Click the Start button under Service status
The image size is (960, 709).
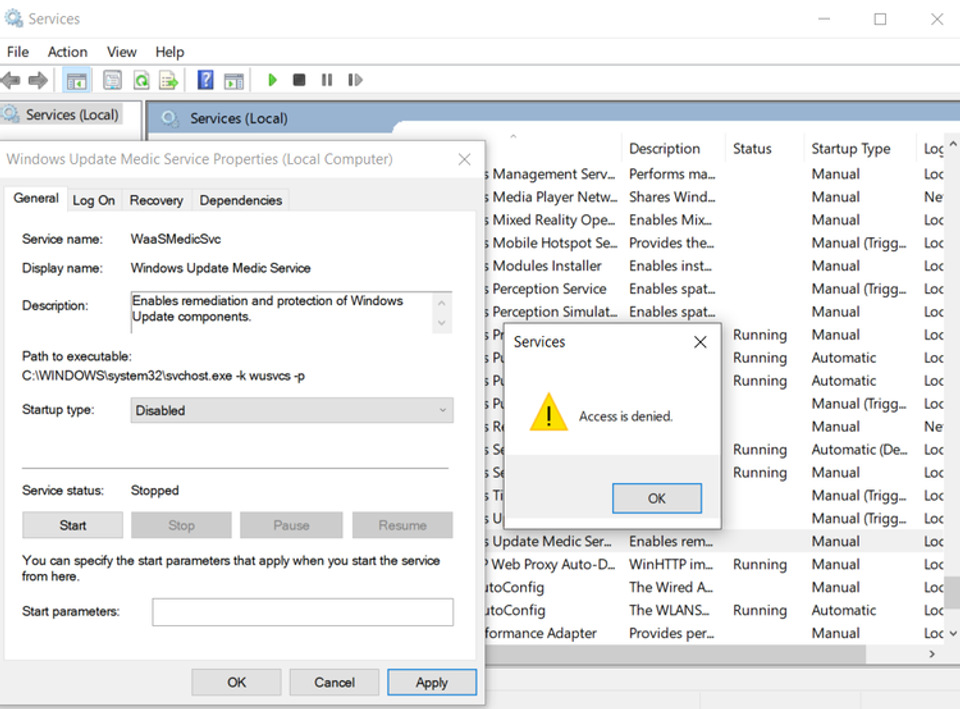coord(73,525)
